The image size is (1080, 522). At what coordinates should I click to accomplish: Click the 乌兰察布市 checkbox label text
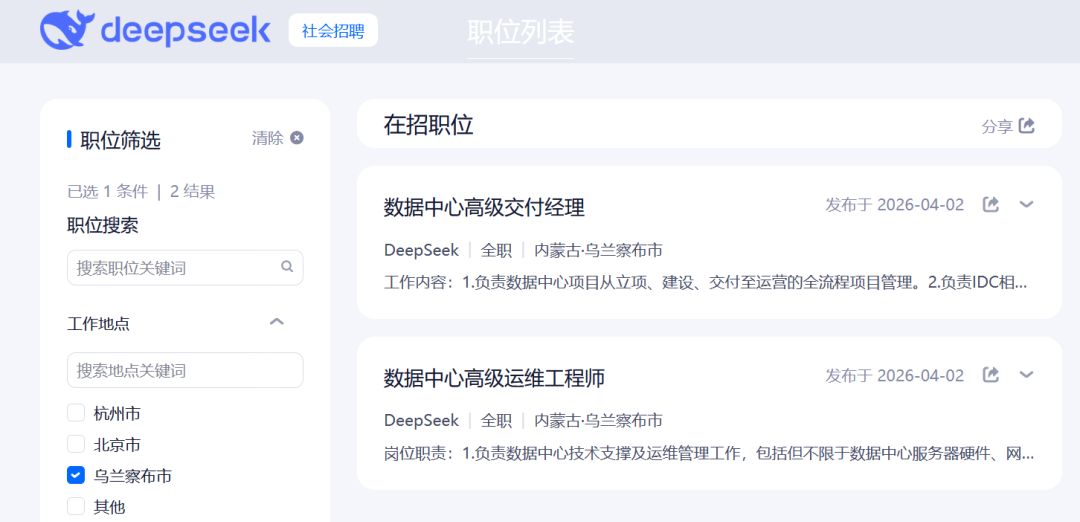click(133, 476)
